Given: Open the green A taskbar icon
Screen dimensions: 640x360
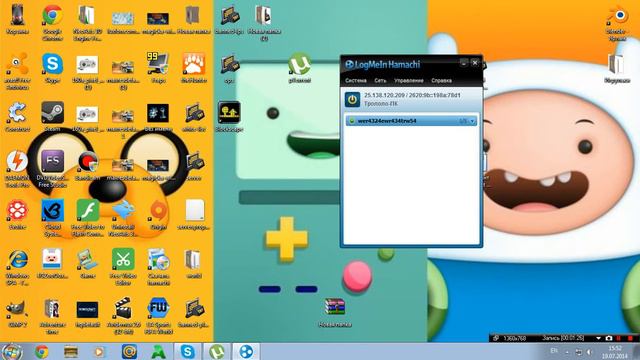Looking at the screenshot, I should (158, 351).
